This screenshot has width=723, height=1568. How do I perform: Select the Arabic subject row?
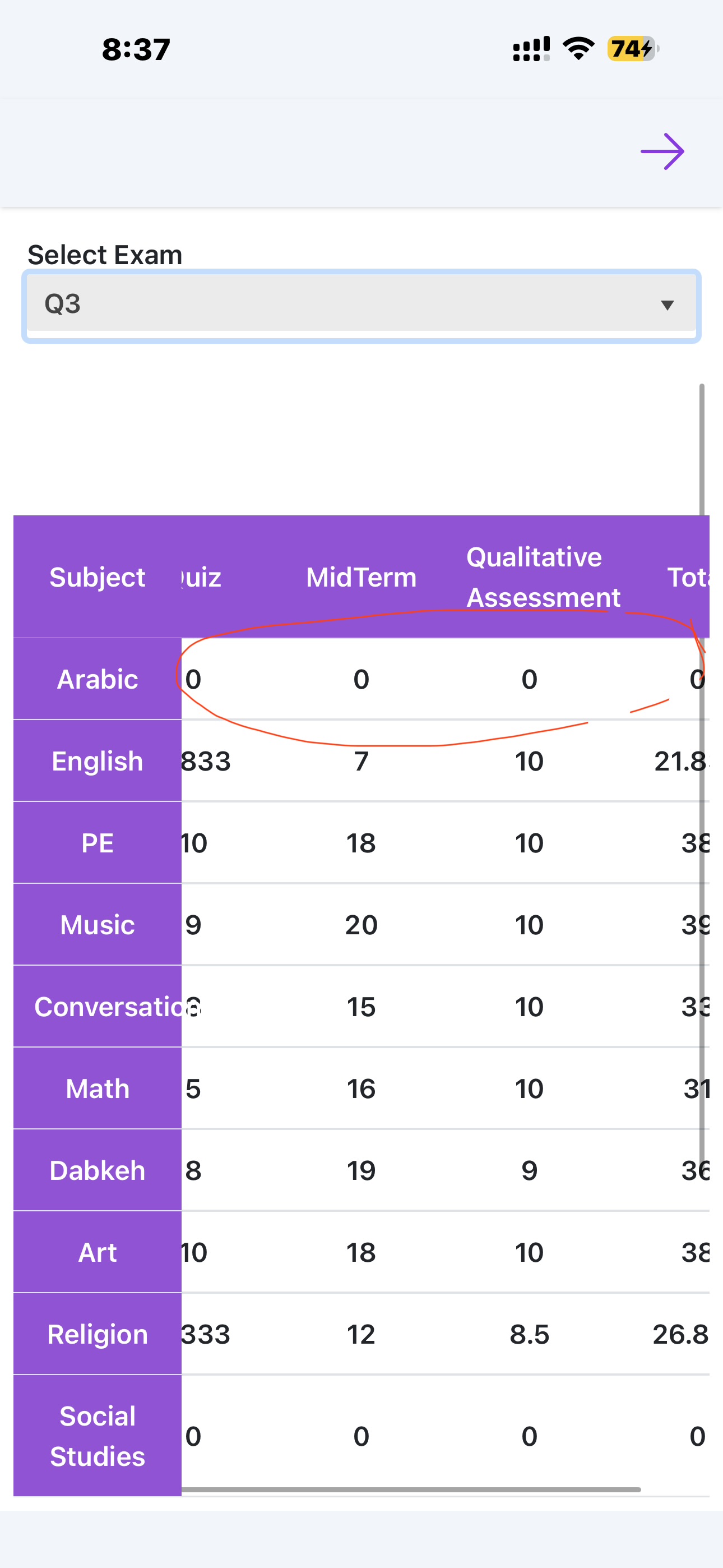[98, 679]
